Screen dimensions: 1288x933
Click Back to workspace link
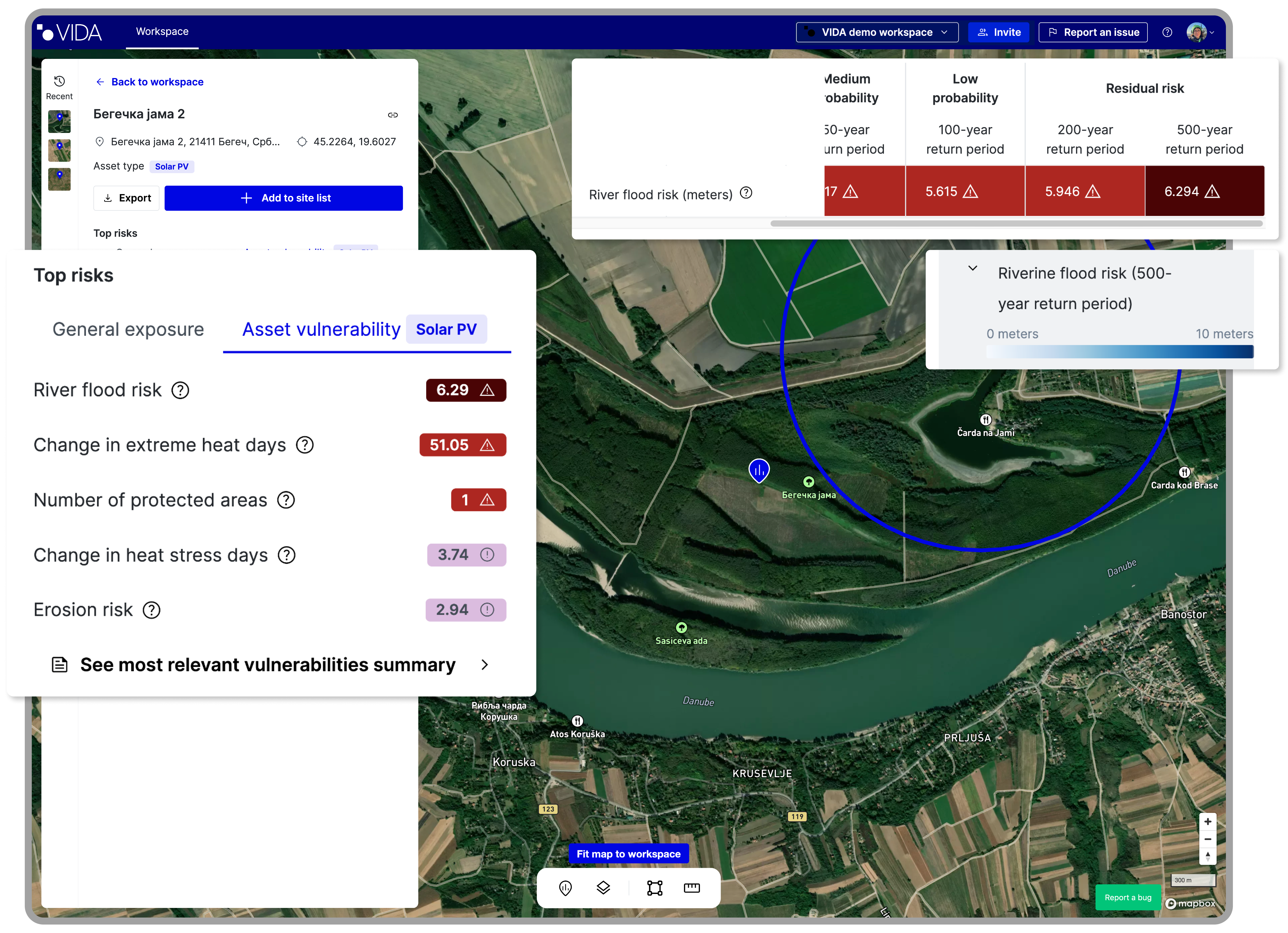pos(150,82)
